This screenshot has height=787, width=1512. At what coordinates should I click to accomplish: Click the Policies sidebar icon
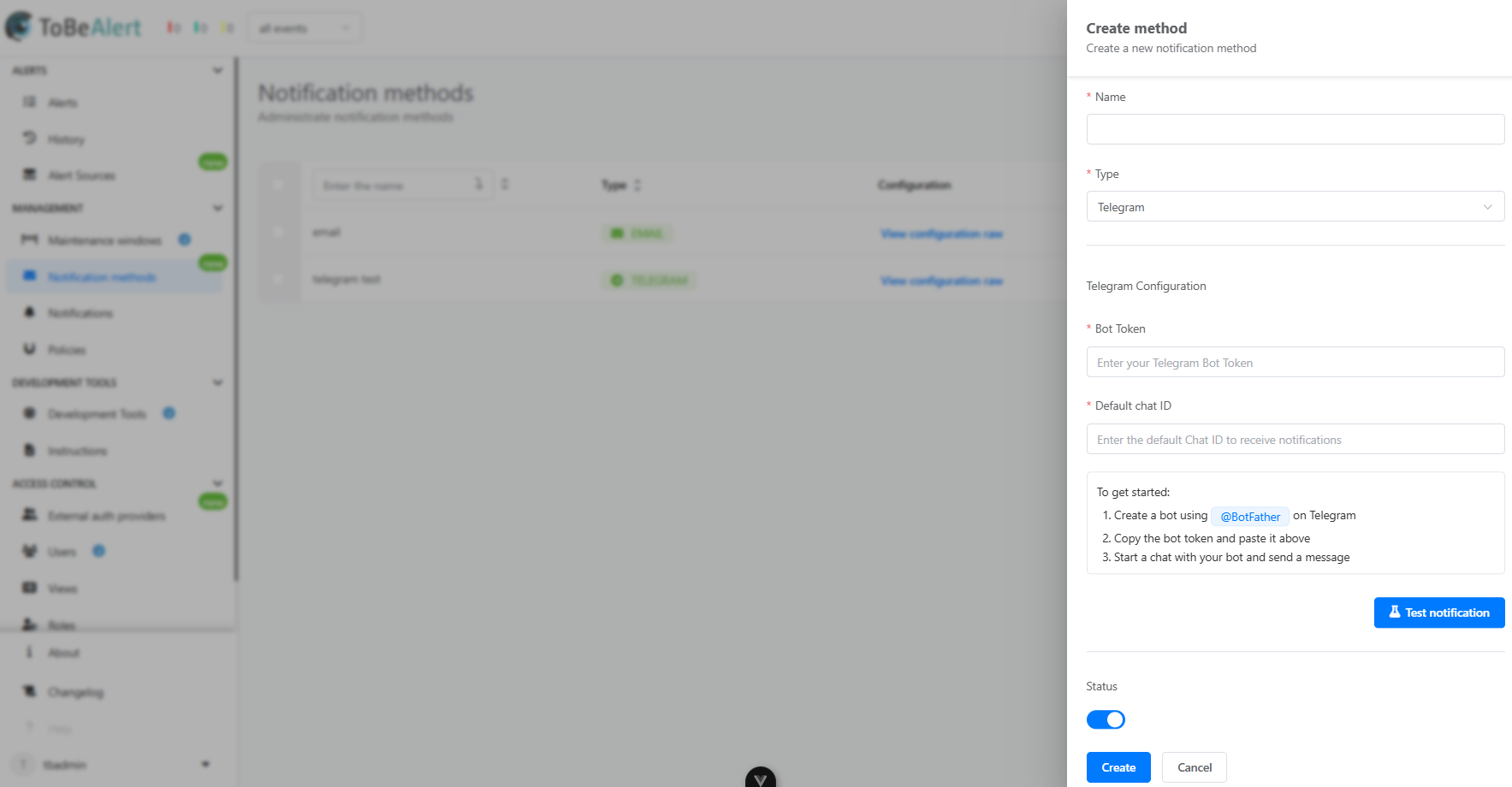click(30, 349)
